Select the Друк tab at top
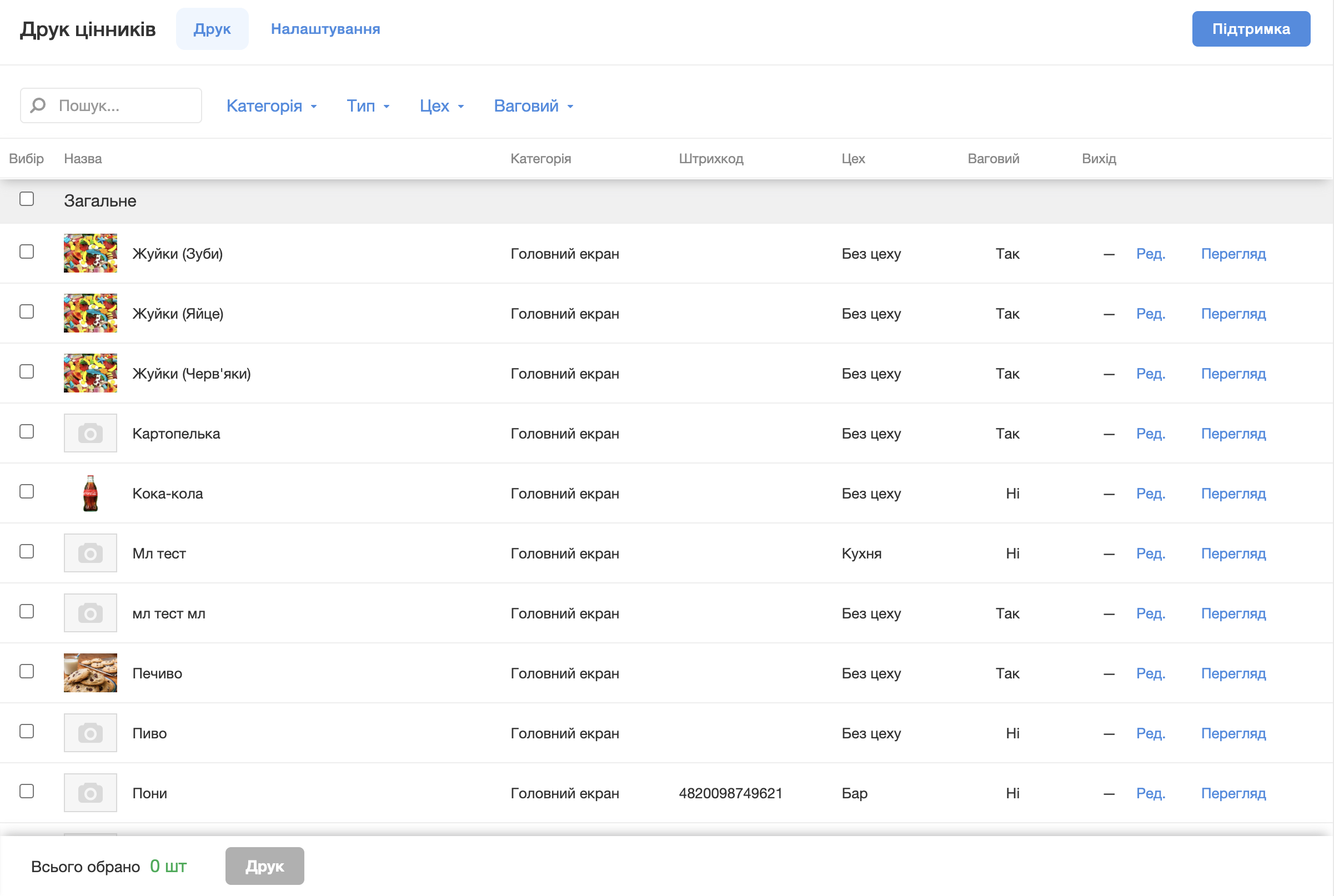This screenshot has width=1334, height=896. point(212,28)
